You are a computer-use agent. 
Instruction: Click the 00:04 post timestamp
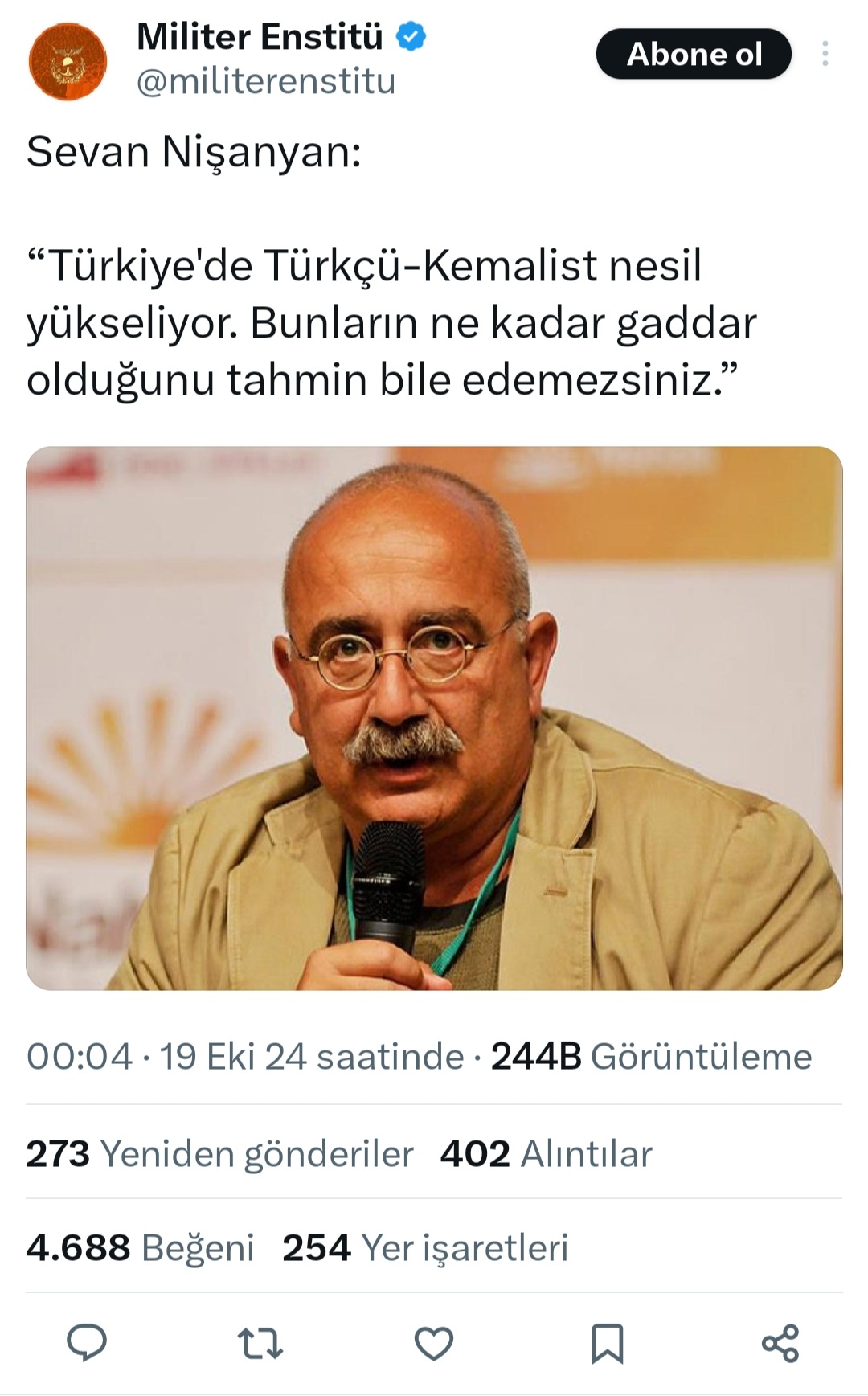[80, 1056]
